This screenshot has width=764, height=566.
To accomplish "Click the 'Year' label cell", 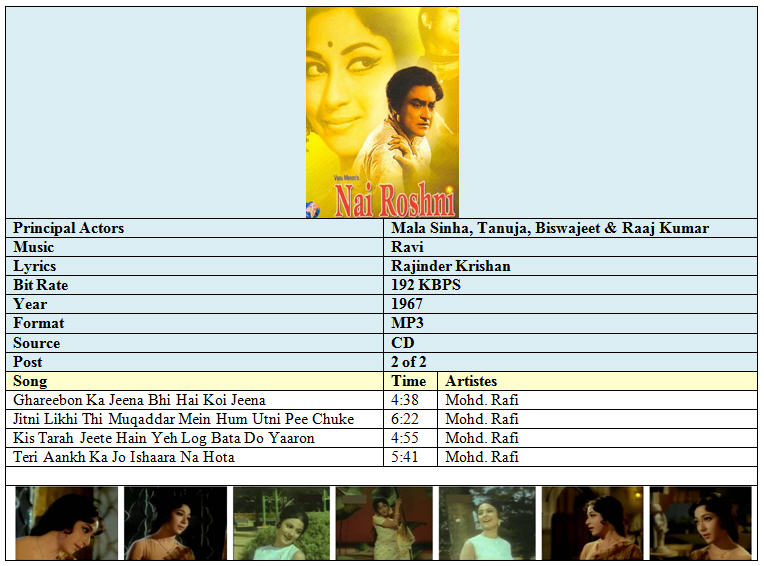I will click(x=195, y=304).
